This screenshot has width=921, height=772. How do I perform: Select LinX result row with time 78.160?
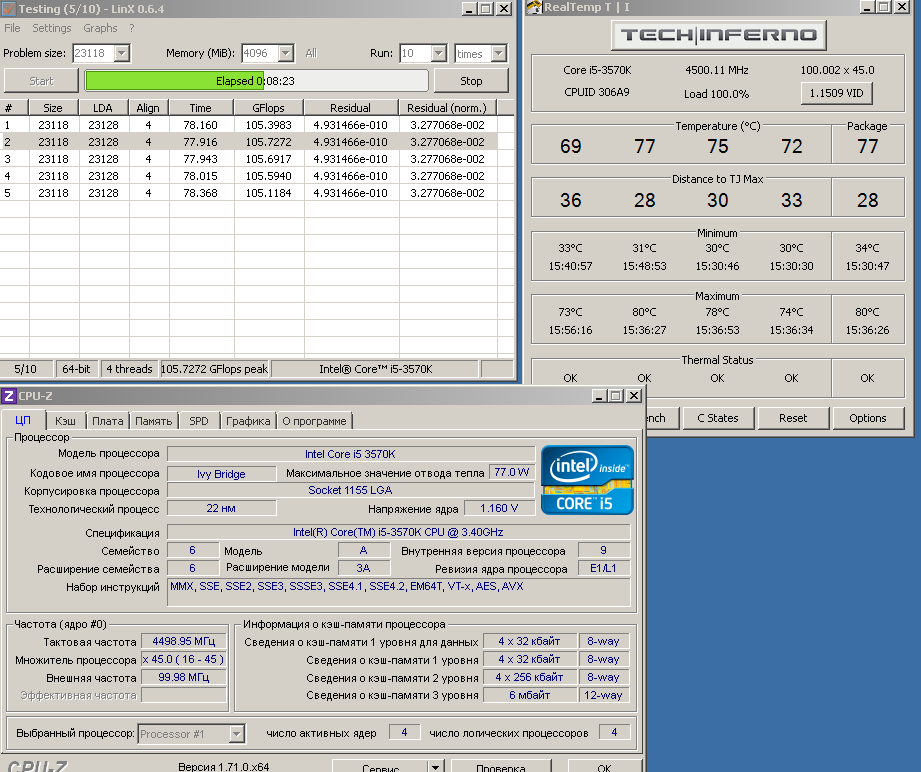tap(249, 125)
